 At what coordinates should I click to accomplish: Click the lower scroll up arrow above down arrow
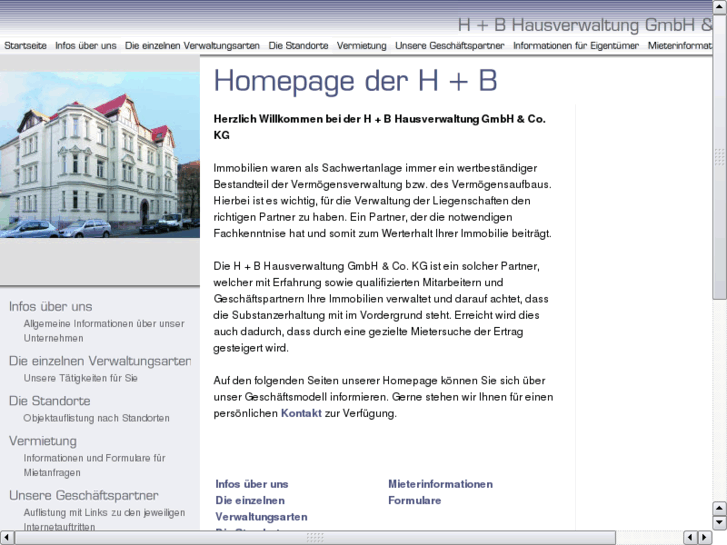click(720, 508)
